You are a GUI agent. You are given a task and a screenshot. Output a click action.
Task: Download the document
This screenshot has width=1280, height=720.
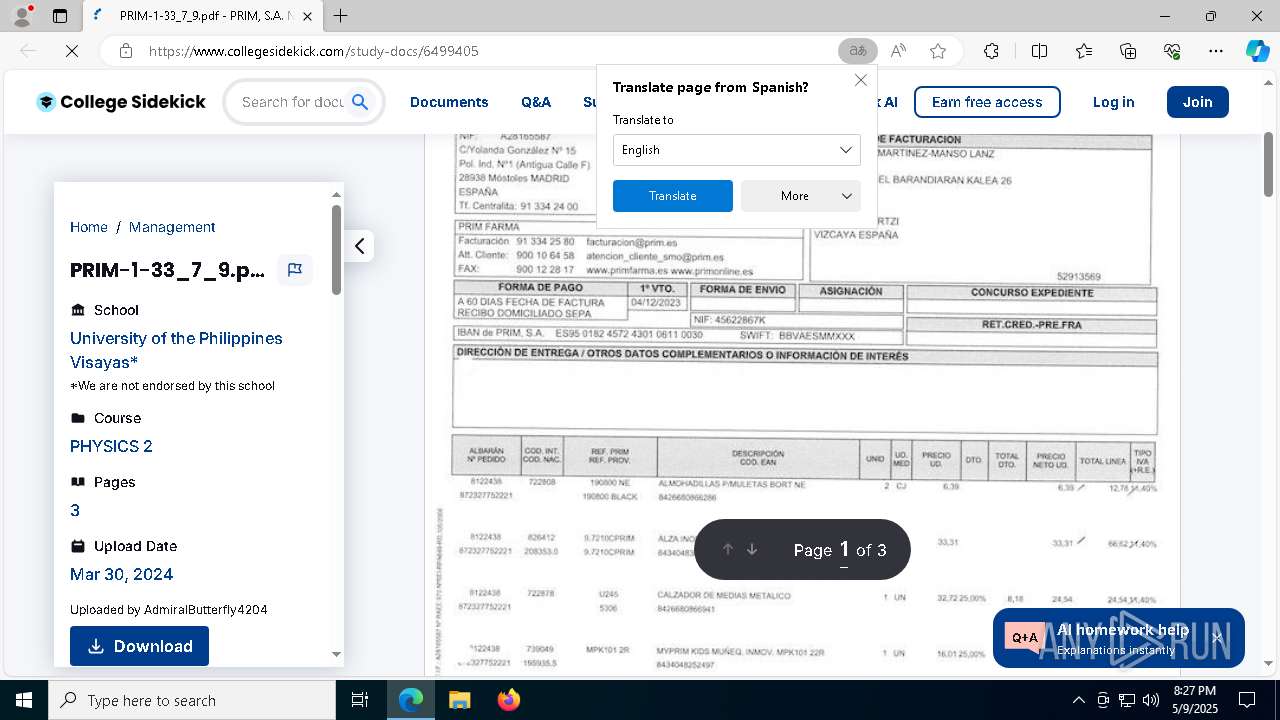pos(139,646)
